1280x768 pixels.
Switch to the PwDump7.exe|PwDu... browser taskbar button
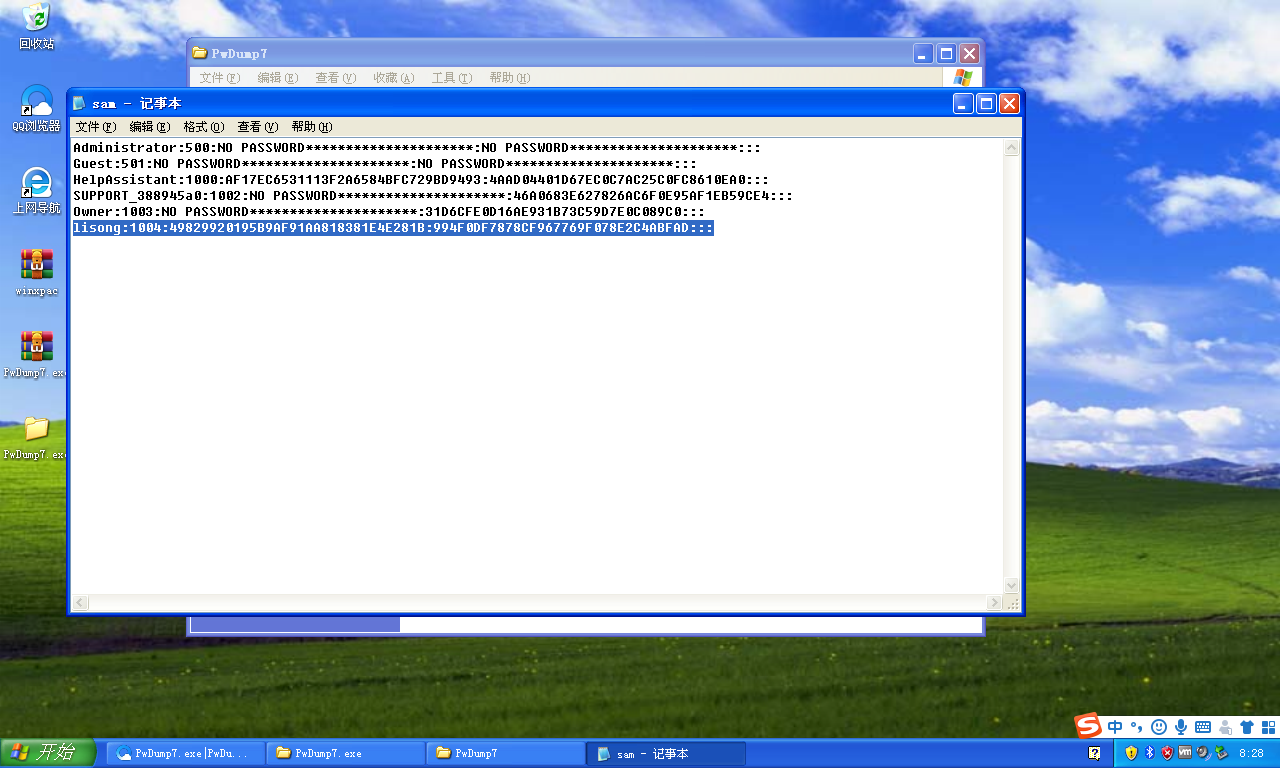pos(187,753)
